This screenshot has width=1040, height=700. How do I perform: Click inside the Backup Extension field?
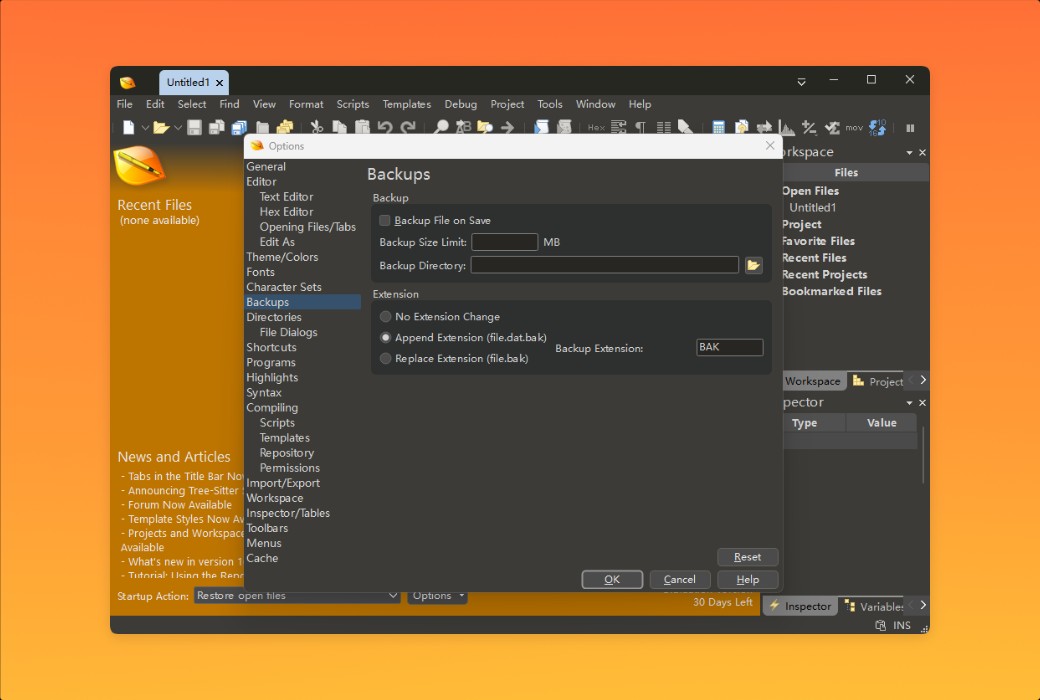[x=729, y=347]
